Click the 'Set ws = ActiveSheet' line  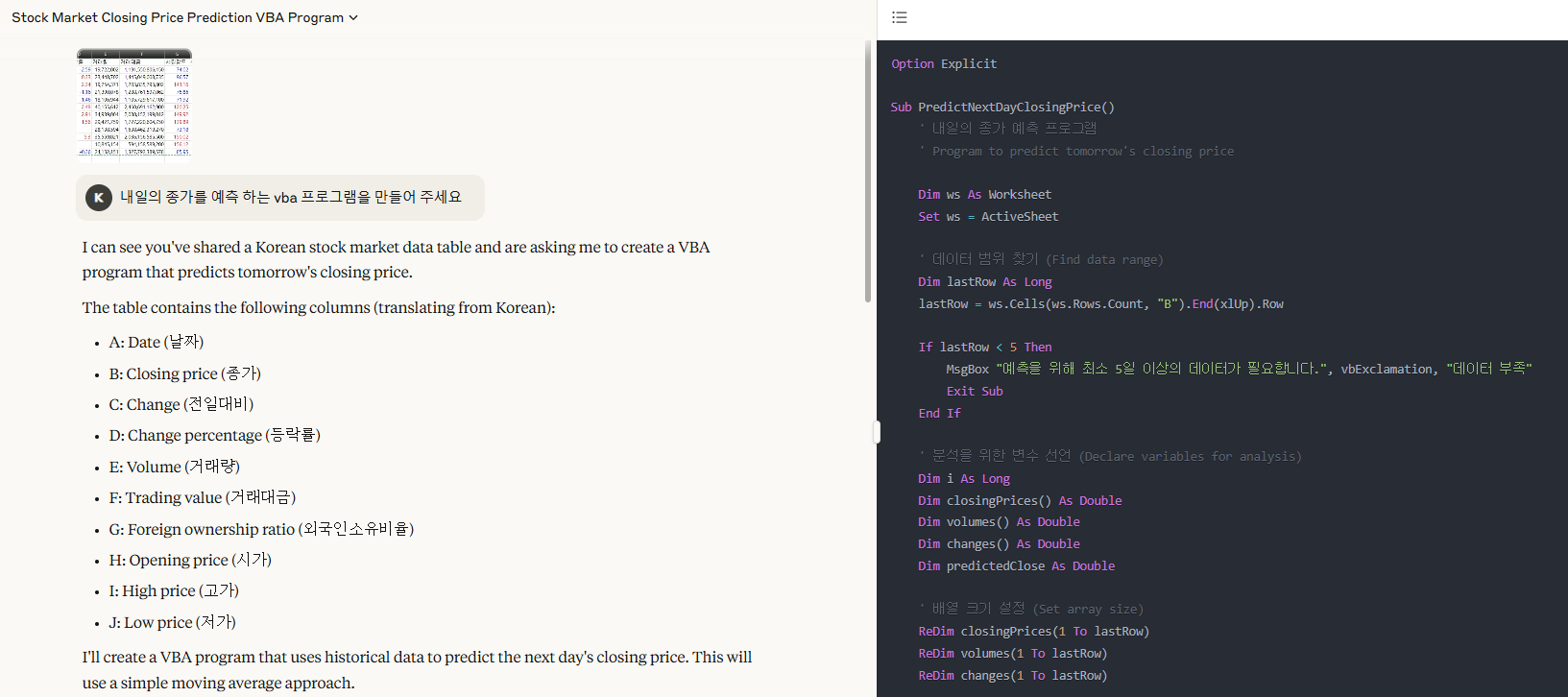click(x=988, y=216)
